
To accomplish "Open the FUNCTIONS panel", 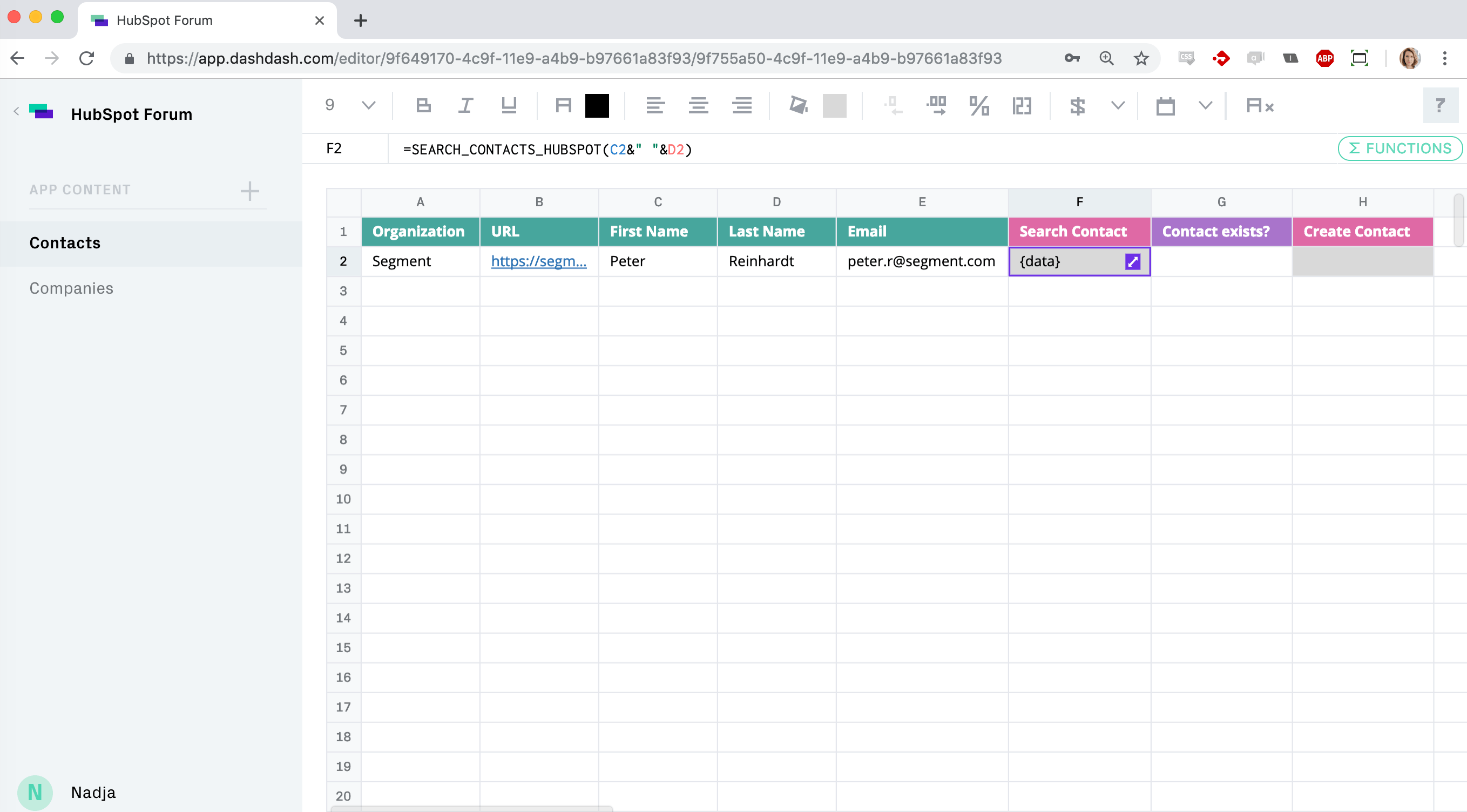I will (x=1400, y=148).
